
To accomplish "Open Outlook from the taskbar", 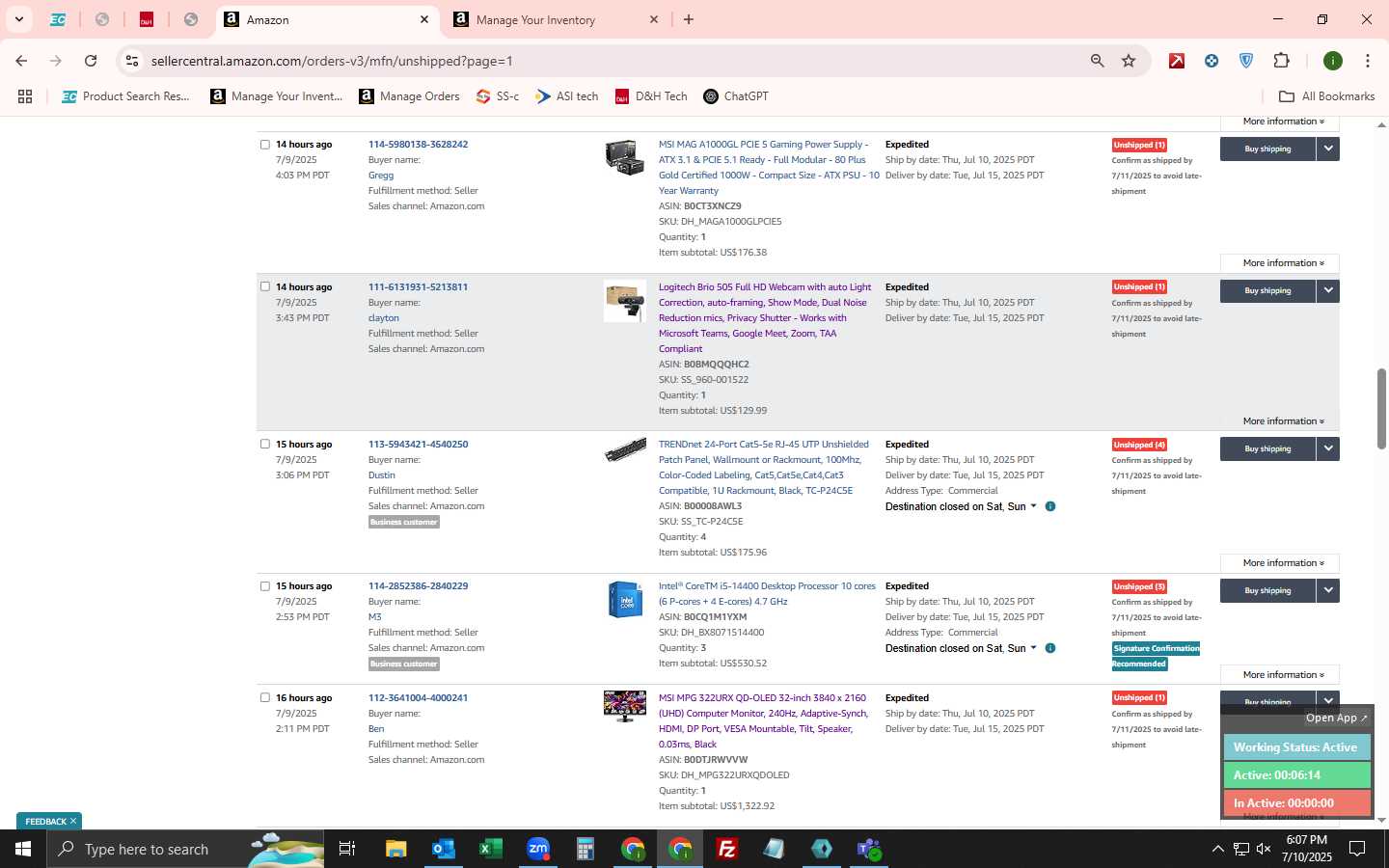I will 443,849.
